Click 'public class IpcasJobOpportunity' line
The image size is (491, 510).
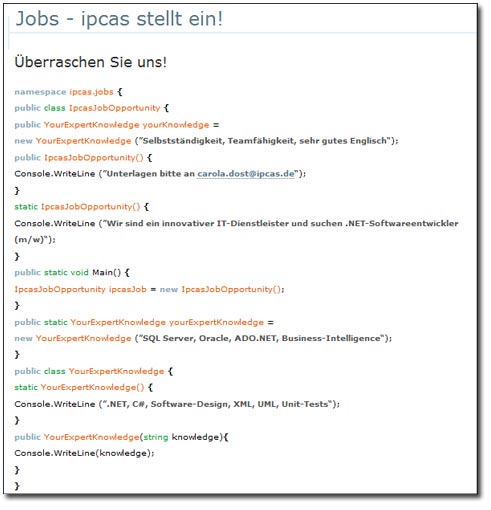coord(91,108)
